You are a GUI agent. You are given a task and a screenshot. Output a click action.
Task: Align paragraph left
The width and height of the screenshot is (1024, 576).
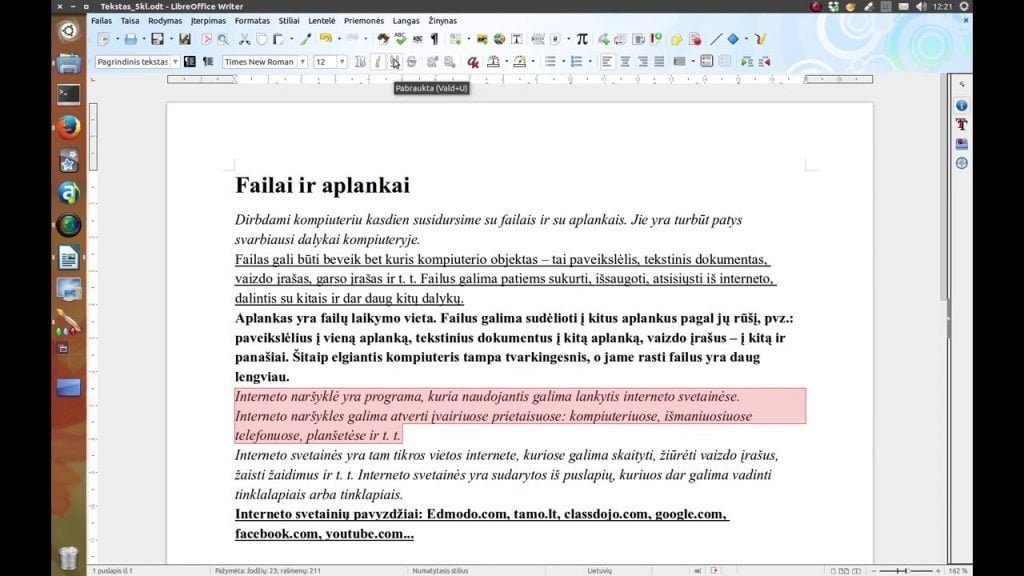click(607, 62)
